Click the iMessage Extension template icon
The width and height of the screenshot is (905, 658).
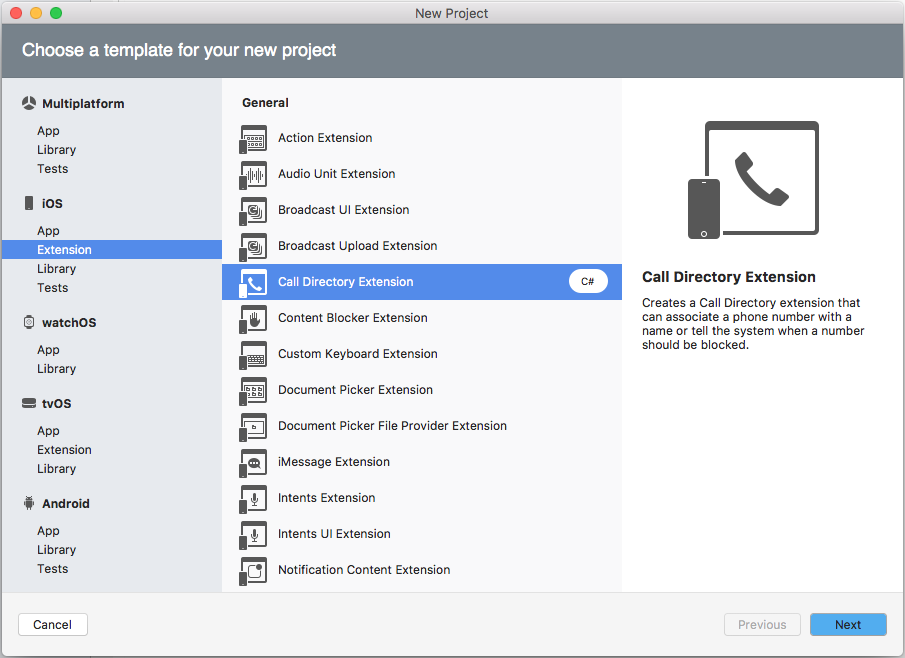(254, 462)
